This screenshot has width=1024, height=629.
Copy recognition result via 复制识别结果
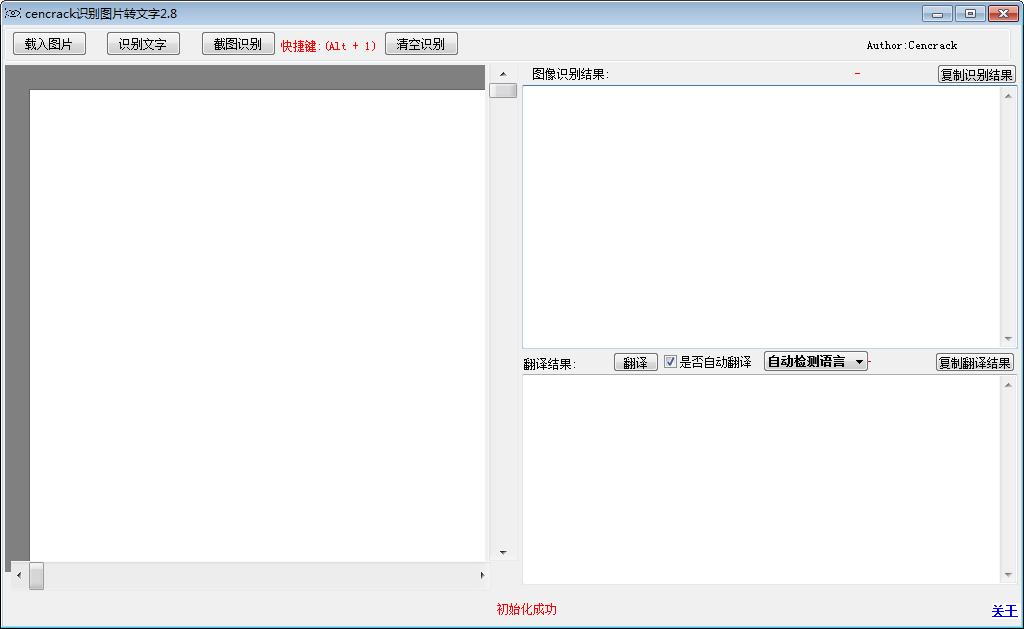977,74
